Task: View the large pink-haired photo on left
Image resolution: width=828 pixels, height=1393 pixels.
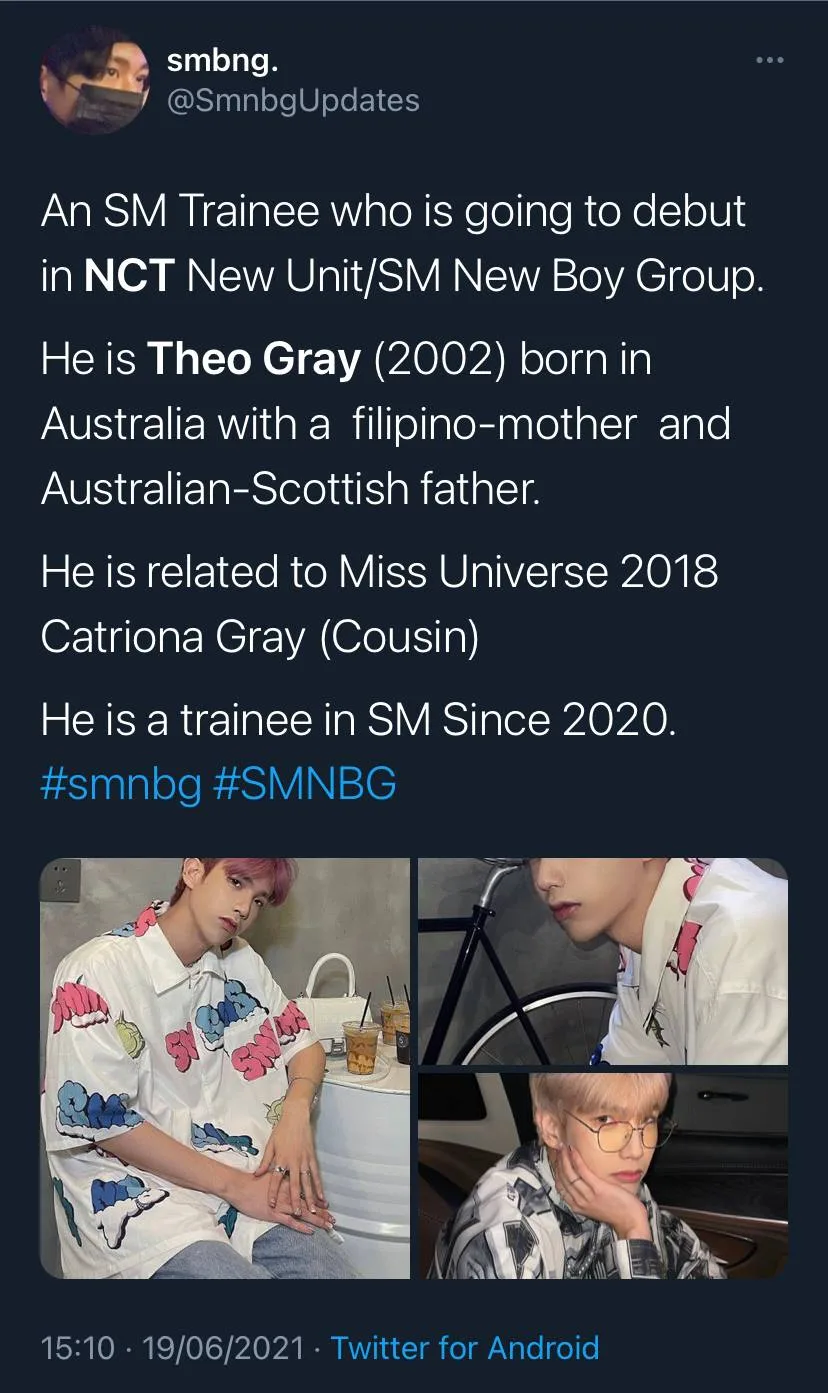Action: (x=225, y=1068)
